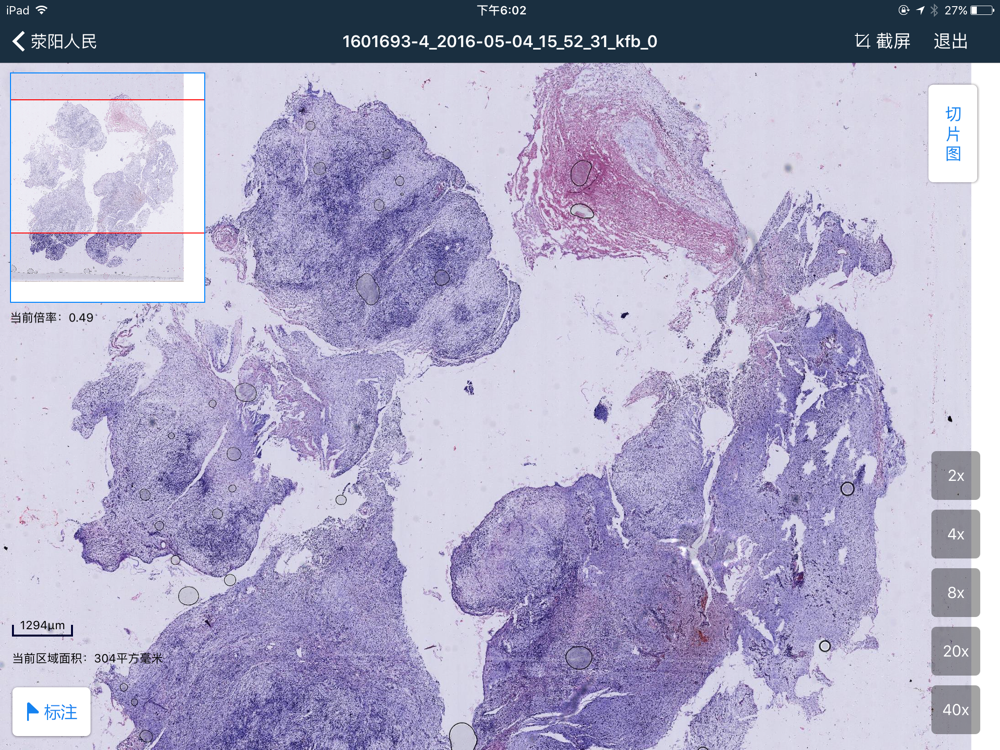Image resolution: width=1000 pixels, height=750 pixels.
Task: Click the battery indicator in status bar
Action: 982,10
